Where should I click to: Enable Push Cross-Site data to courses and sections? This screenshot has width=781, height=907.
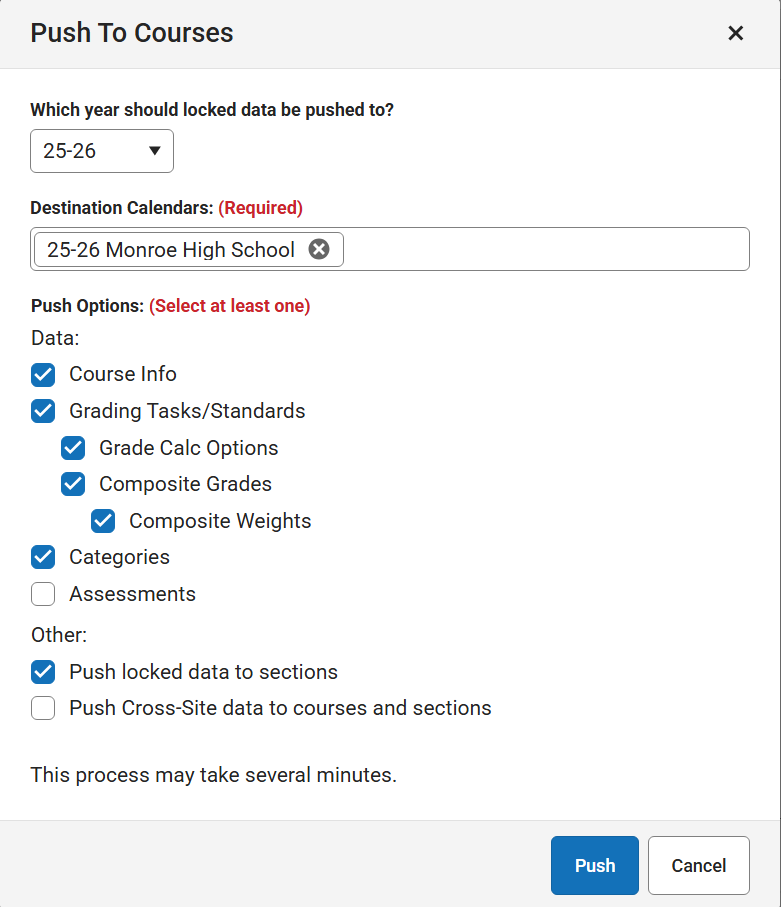pyautogui.click(x=43, y=708)
